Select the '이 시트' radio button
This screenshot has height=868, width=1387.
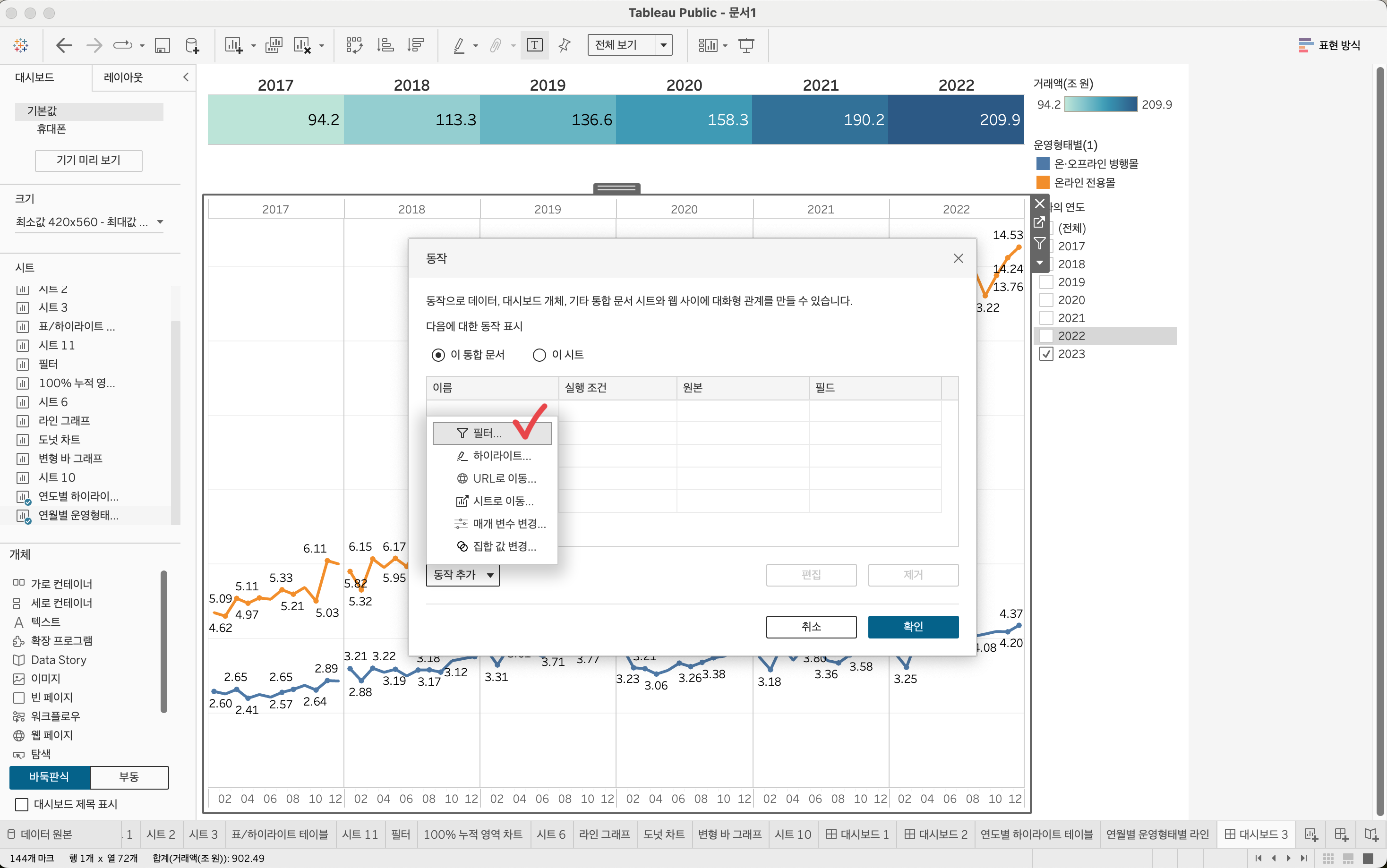click(539, 355)
